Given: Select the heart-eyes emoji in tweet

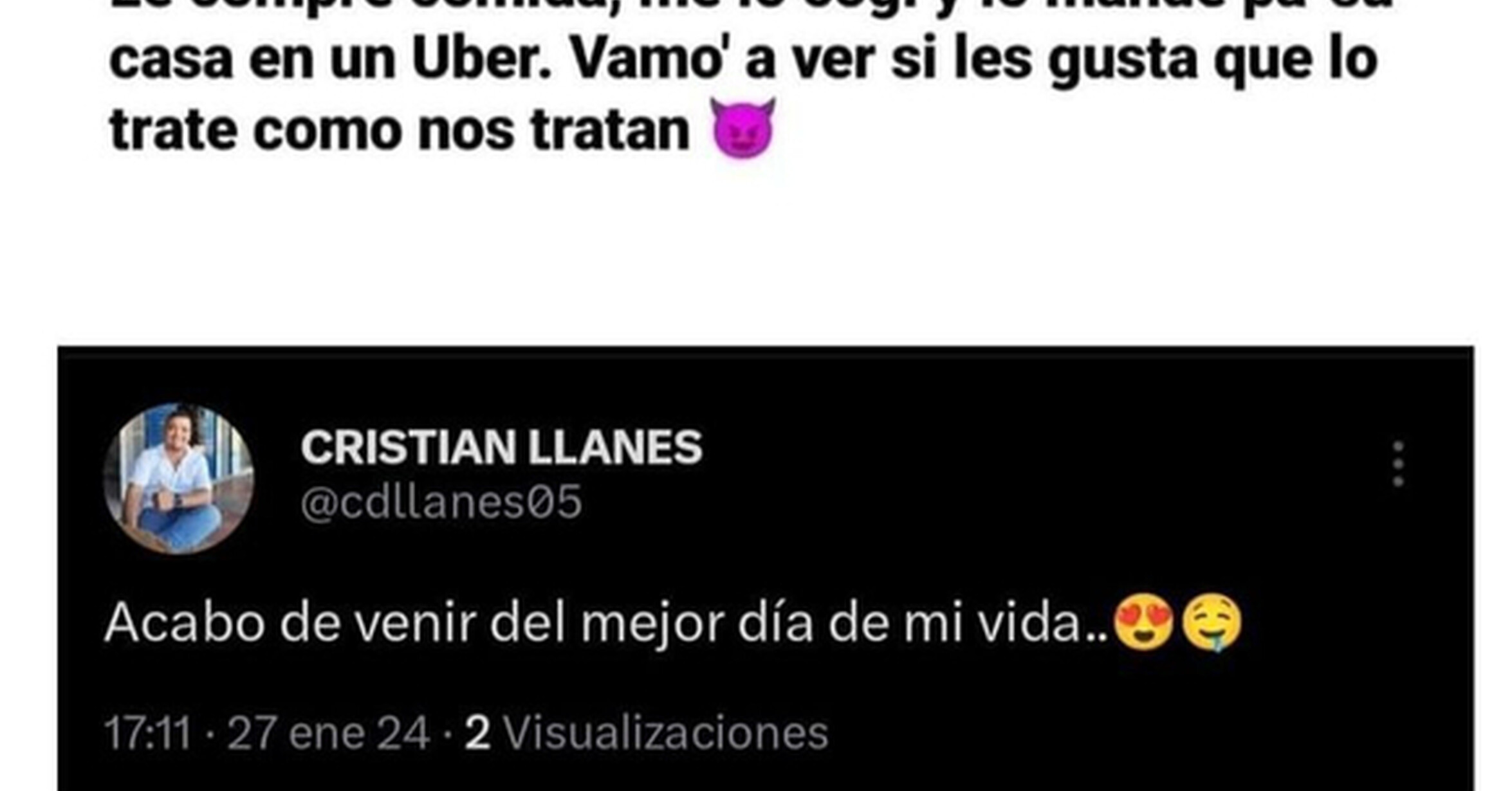Looking at the screenshot, I should [x=1143, y=623].
